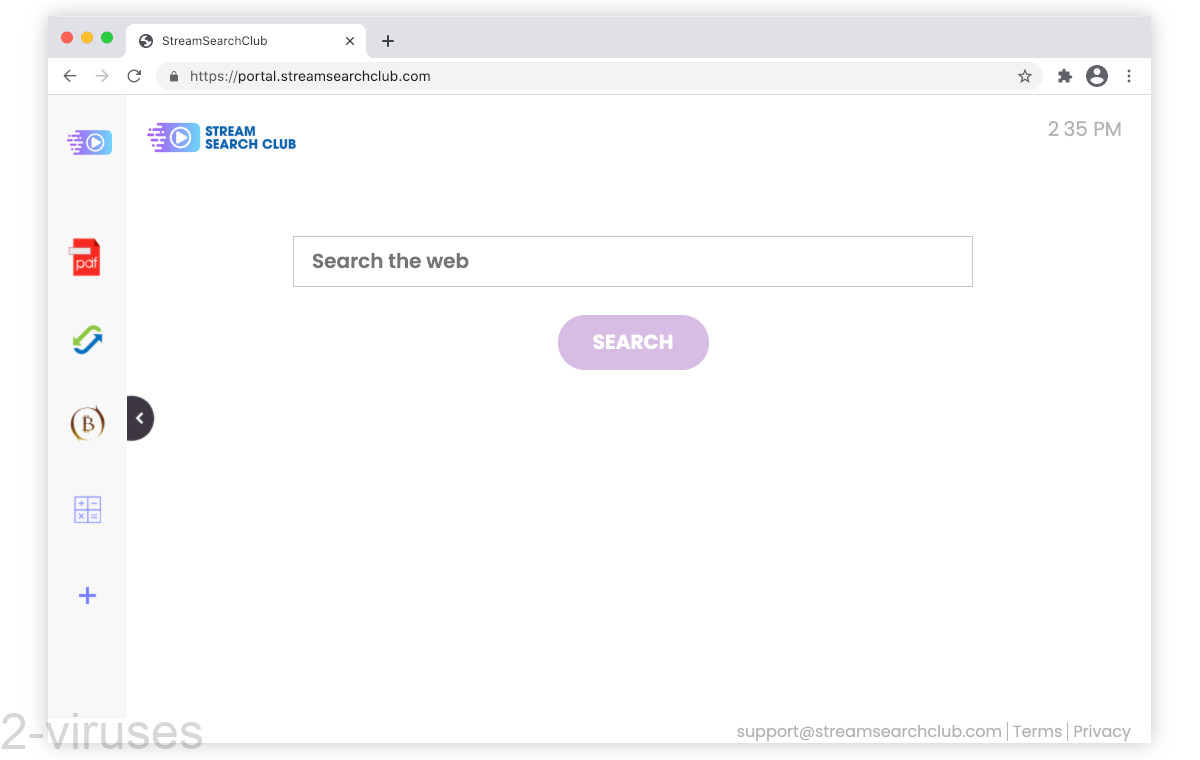Image resolution: width=1200 pixels, height=760 pixels.
Task: Bookmark the page with the star icon
Action: (1024, 75)
